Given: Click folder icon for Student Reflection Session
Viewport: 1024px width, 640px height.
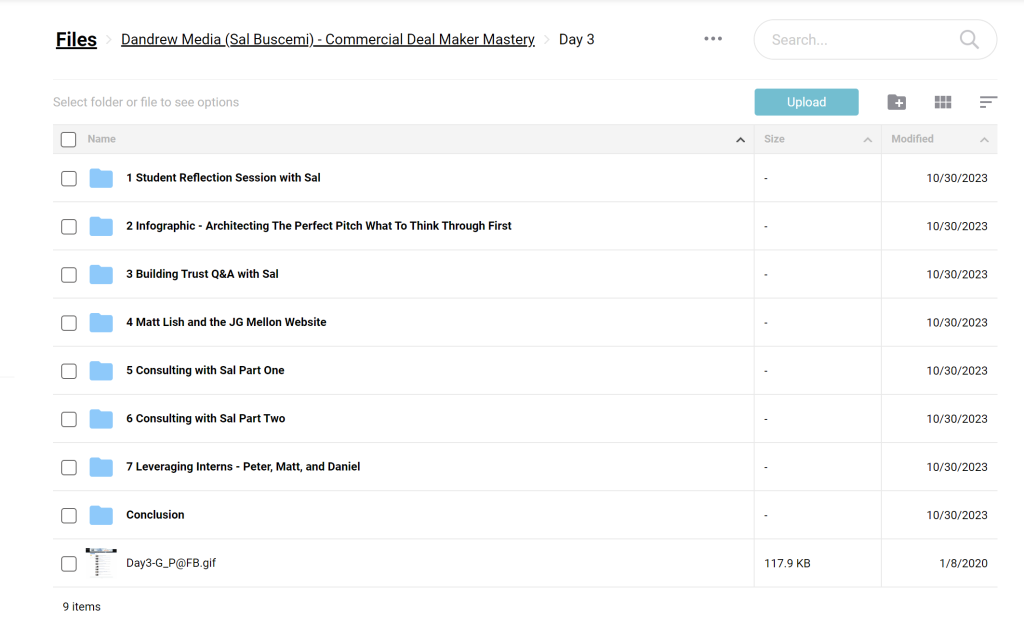Looking at the screenshot, I should [x=101, y=178].
